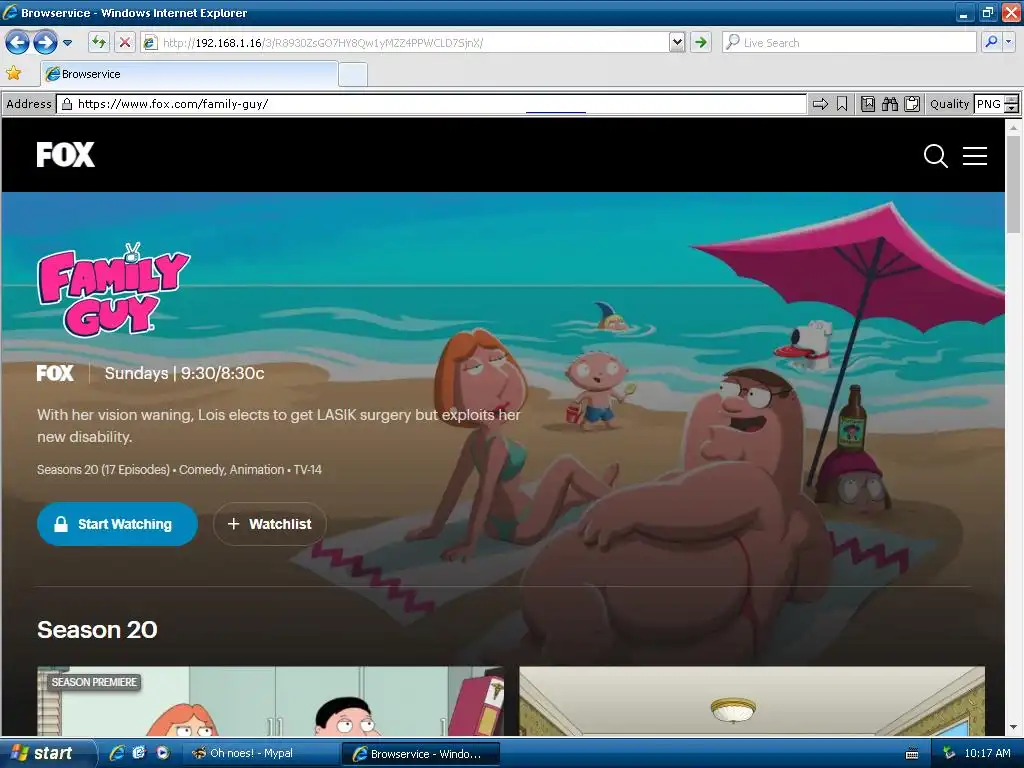Click the Browservice taskbar window button
This screenshot has width=1024, height=768.
click(421, 754)
